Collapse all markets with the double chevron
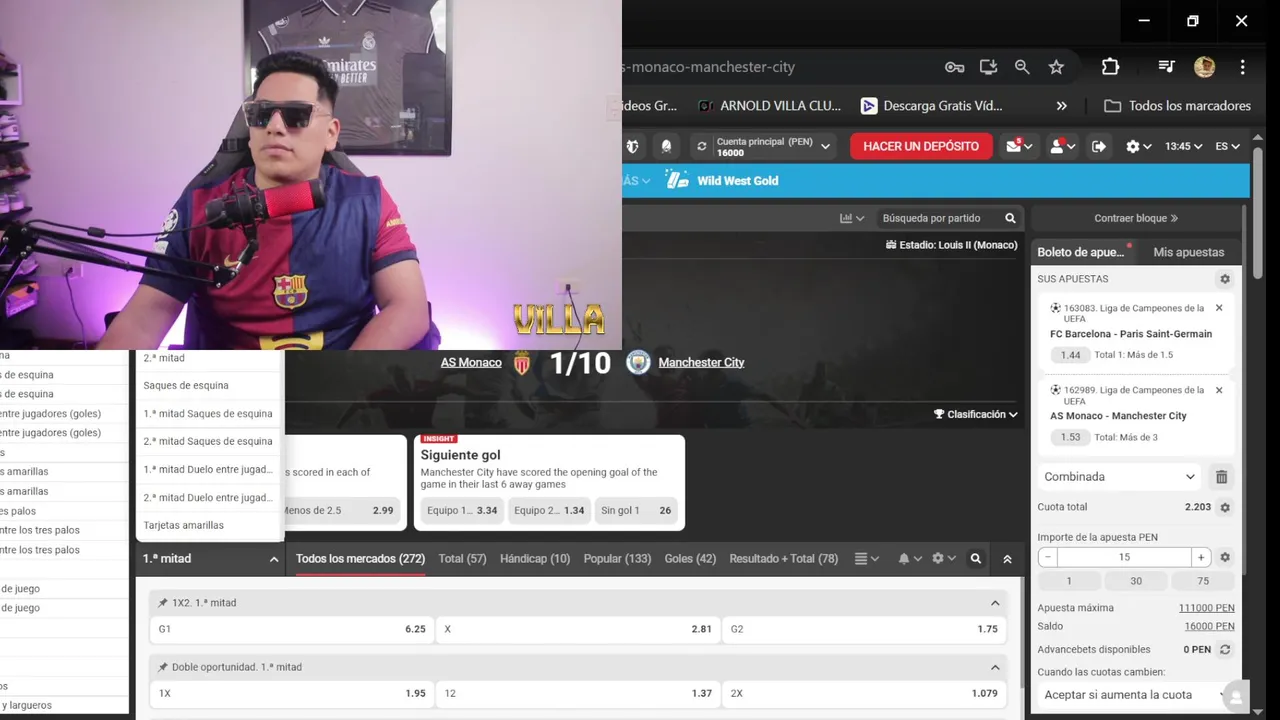The image size is (1280, 720). (1007, 559)
